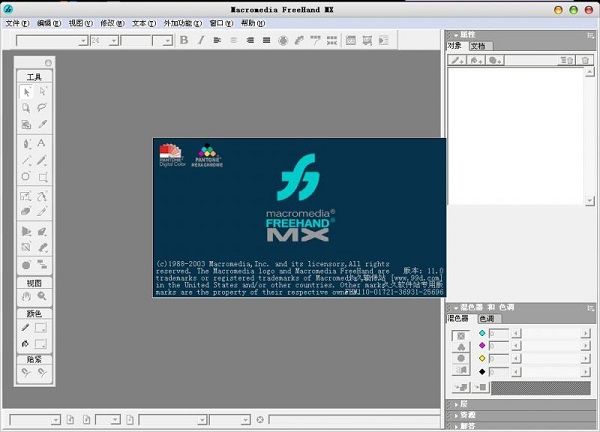Switch to the 文档 tab
The height and width of the screenshot is (432, 600).
(x=481, y=46)
